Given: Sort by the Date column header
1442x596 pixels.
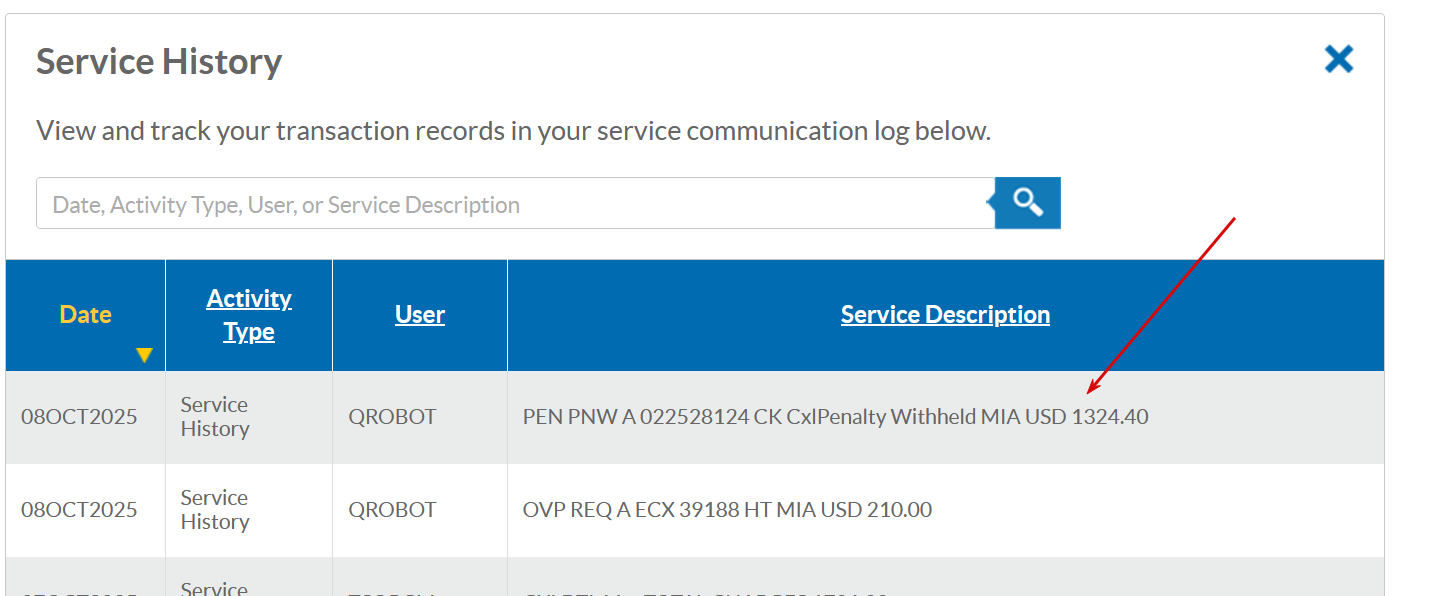Looking at the screenshot, I should coord(85,315).
